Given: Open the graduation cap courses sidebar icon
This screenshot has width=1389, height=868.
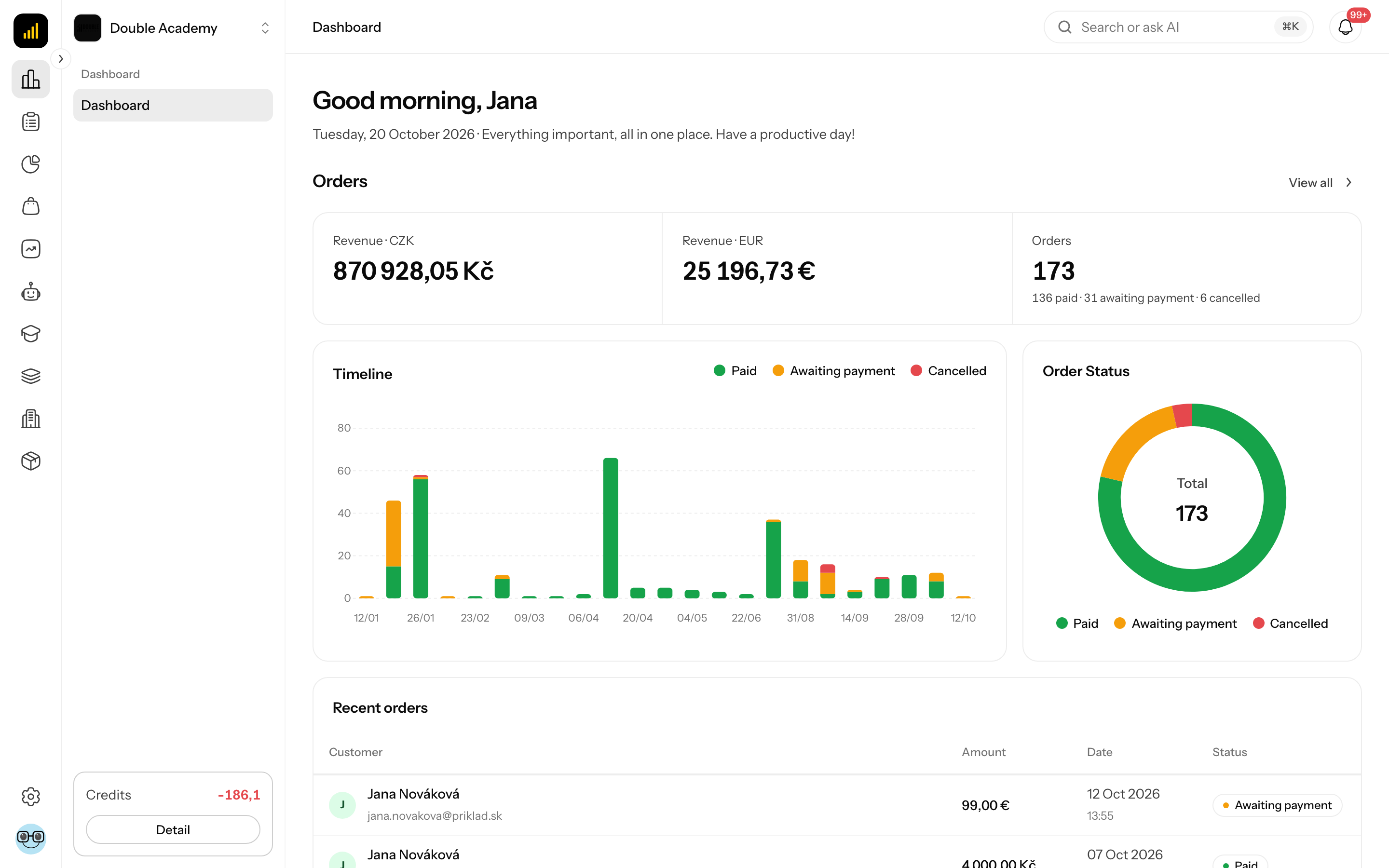Looking at the screenshot, I should pyautogui.click(x=30, y=334).
